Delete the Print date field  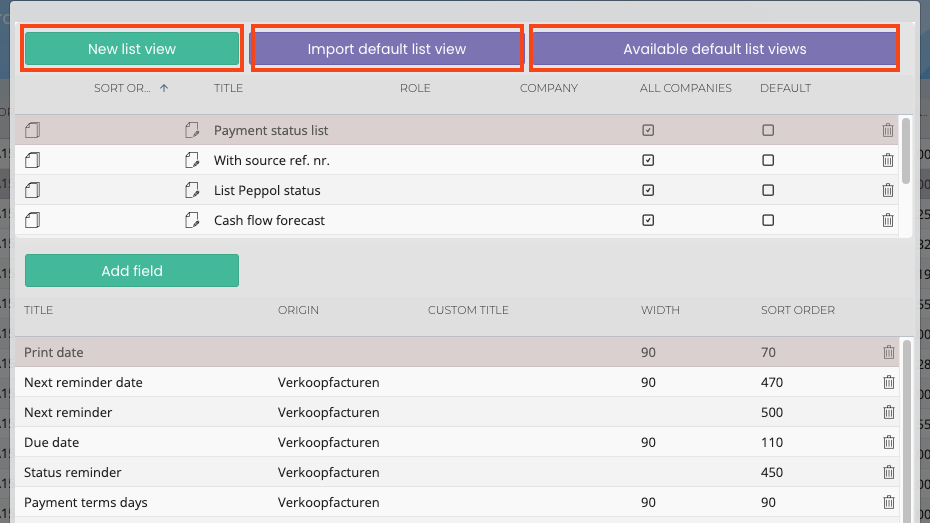888,352
